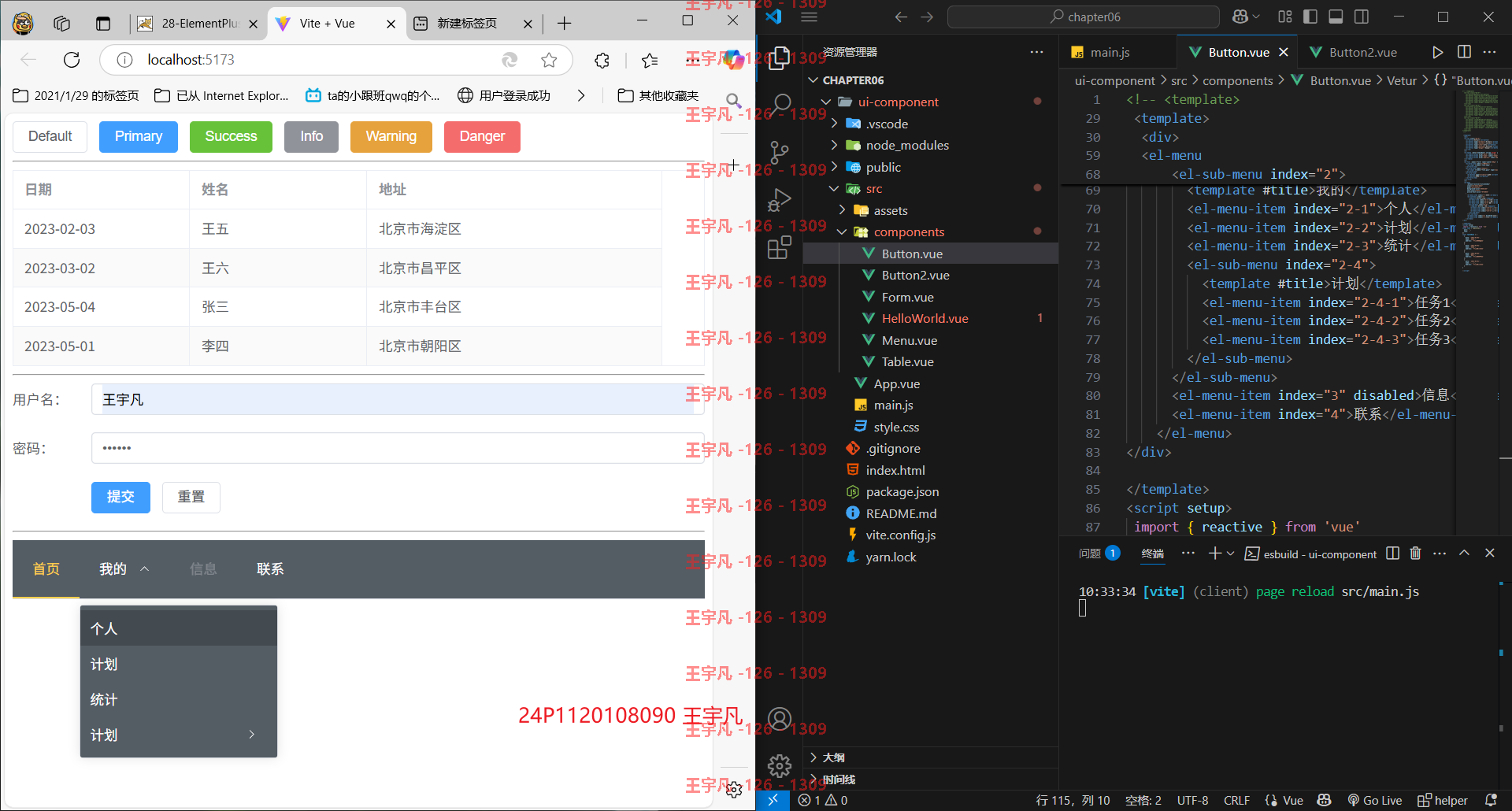This screenshot has height=811, width=1512.
Task: Open notifications bell in VS Code status bar
Action: 1491,800
